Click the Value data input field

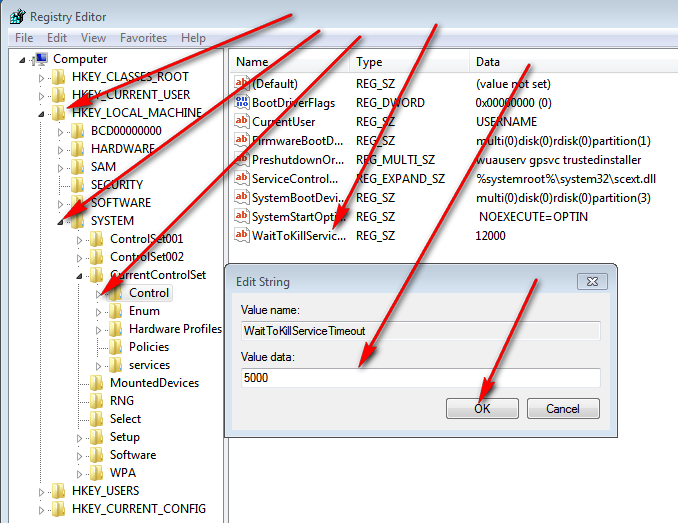421,378
